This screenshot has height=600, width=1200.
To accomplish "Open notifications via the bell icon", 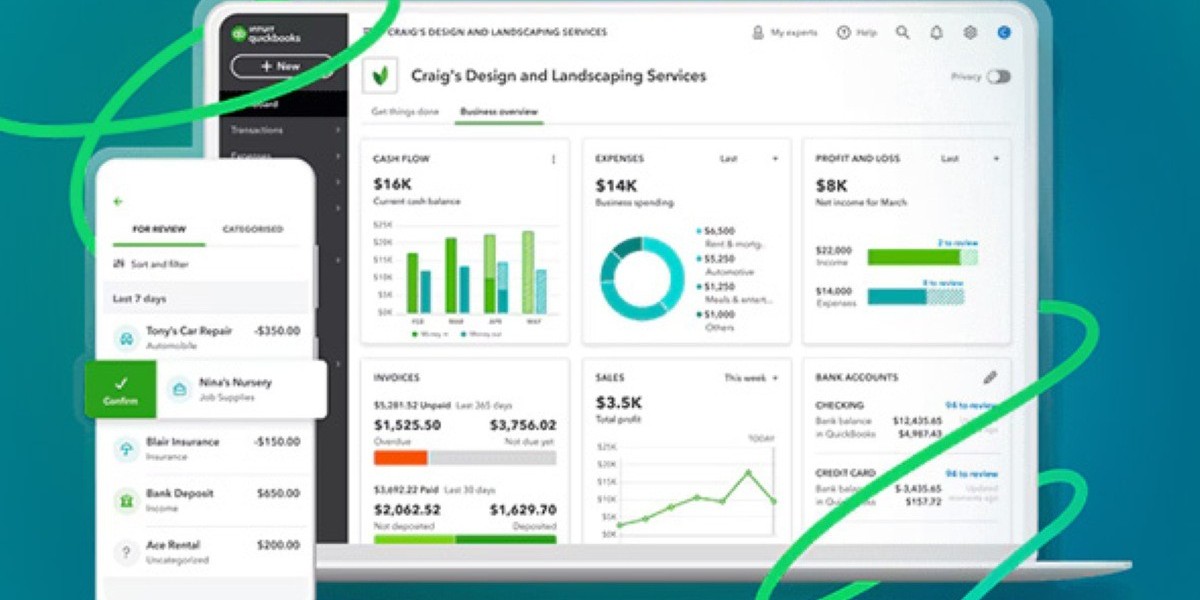I will pos(936,32).
